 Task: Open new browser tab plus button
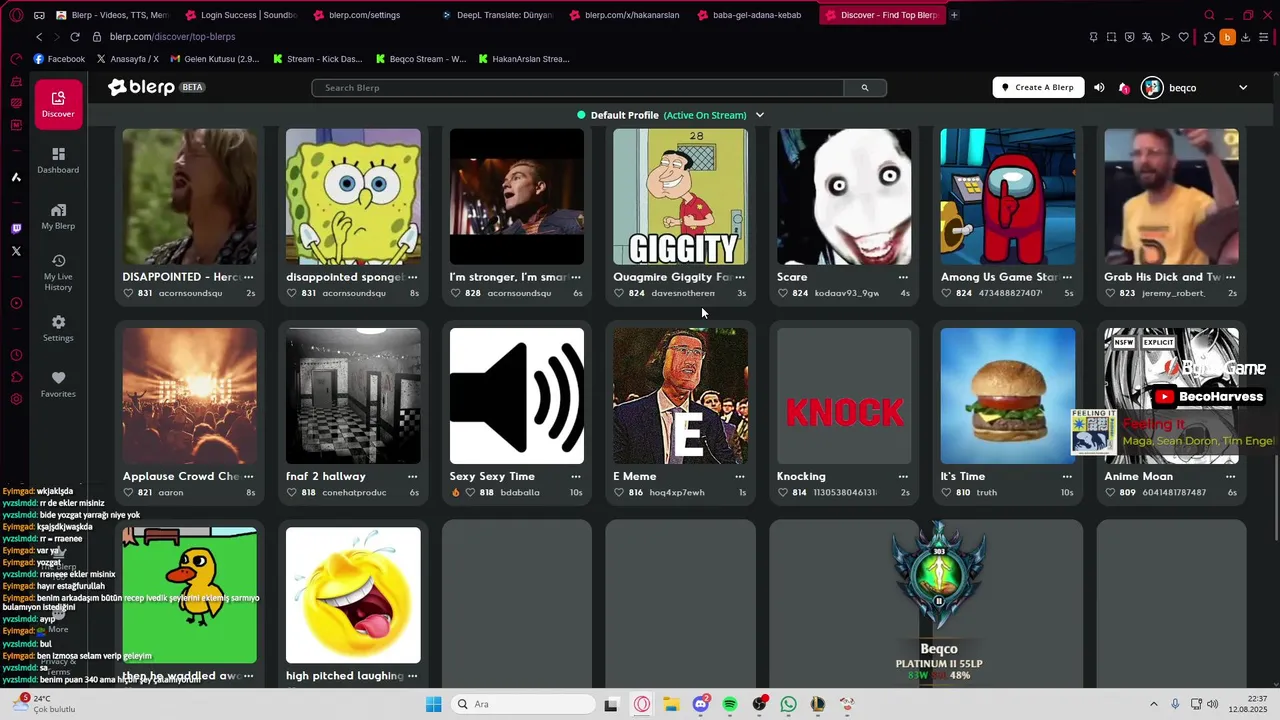(954, 15)
